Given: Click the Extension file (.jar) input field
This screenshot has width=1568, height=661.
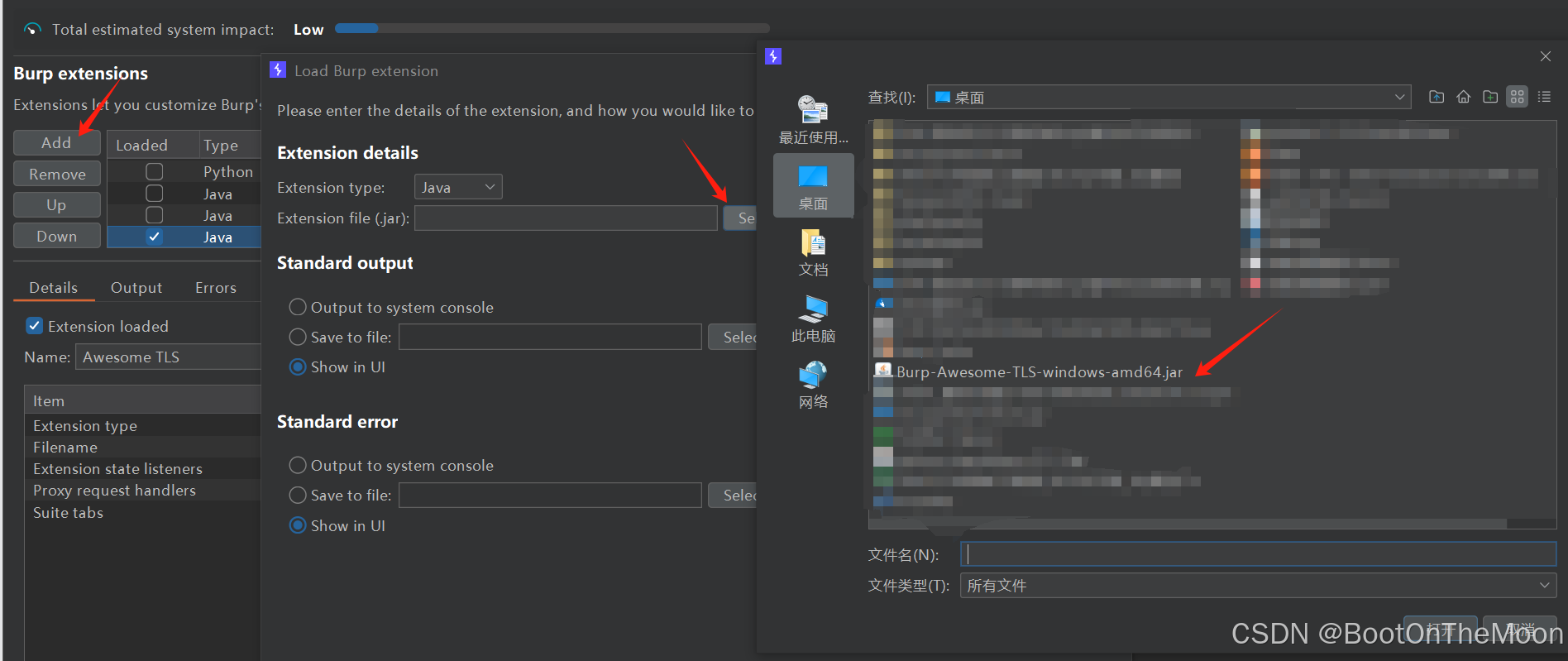Looking at the screenshot, I should (x=566, y=218).
